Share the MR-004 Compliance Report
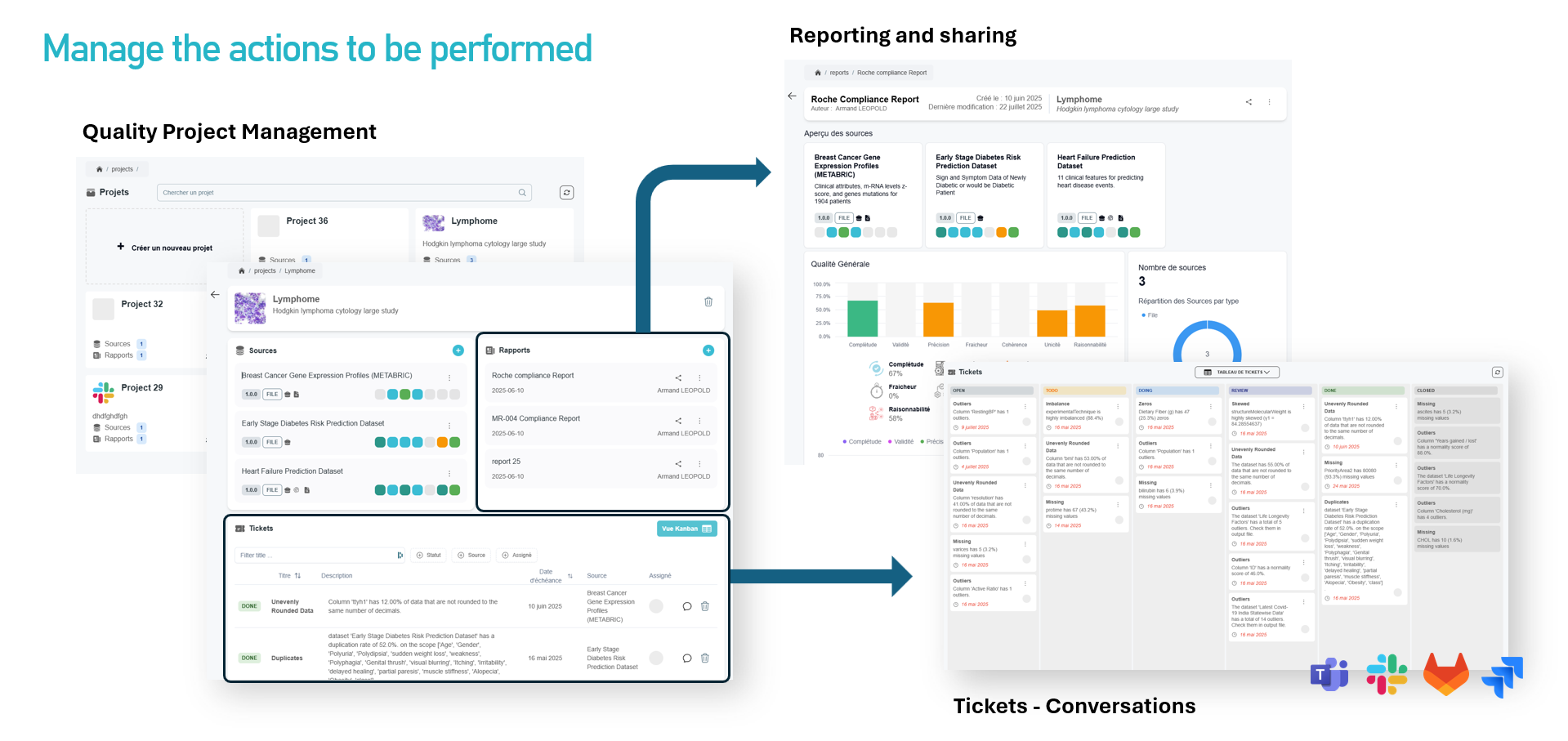This screenshot has height=741, width=1568. 678,421
